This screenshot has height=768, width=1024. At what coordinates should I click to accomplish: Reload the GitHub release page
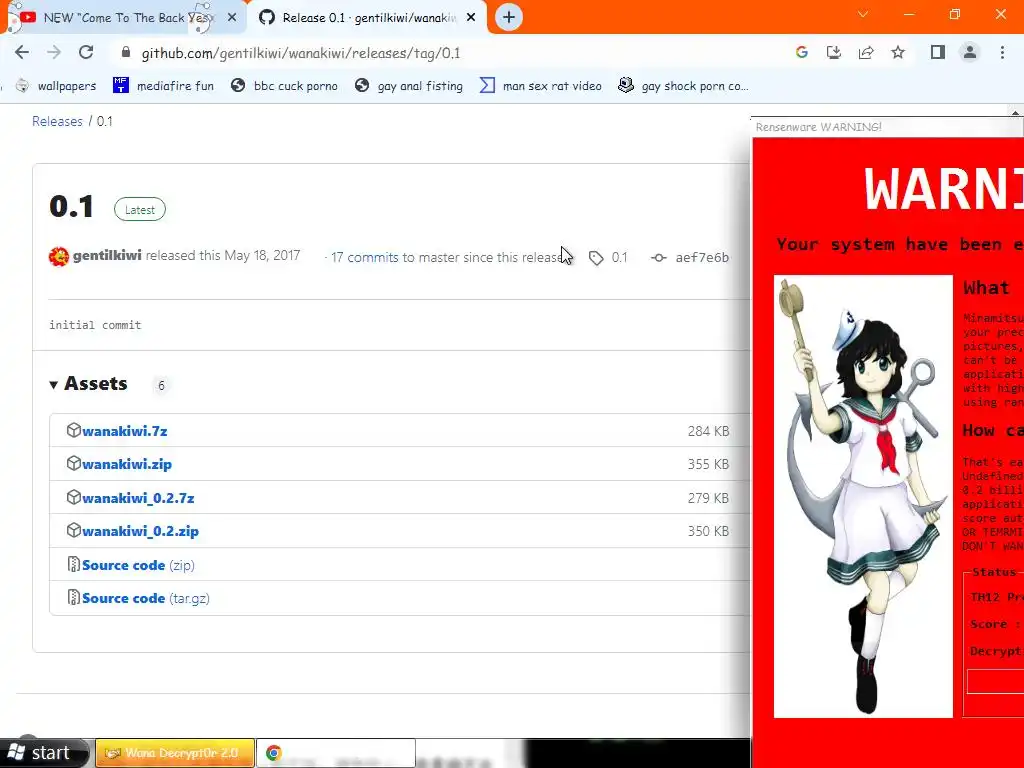tap(86, 53)
